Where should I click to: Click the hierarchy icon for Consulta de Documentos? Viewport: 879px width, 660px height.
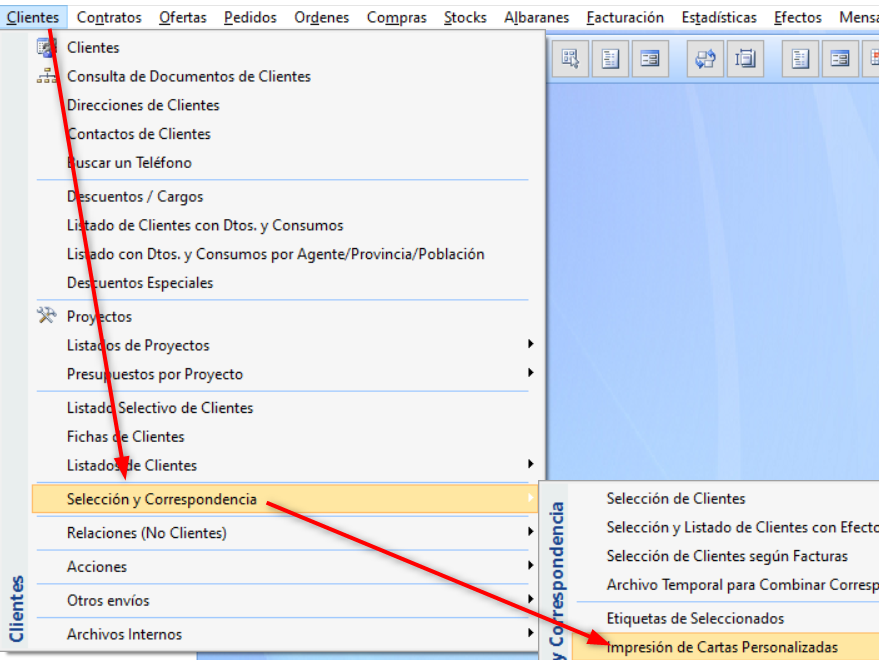click(x=47, y=76)
